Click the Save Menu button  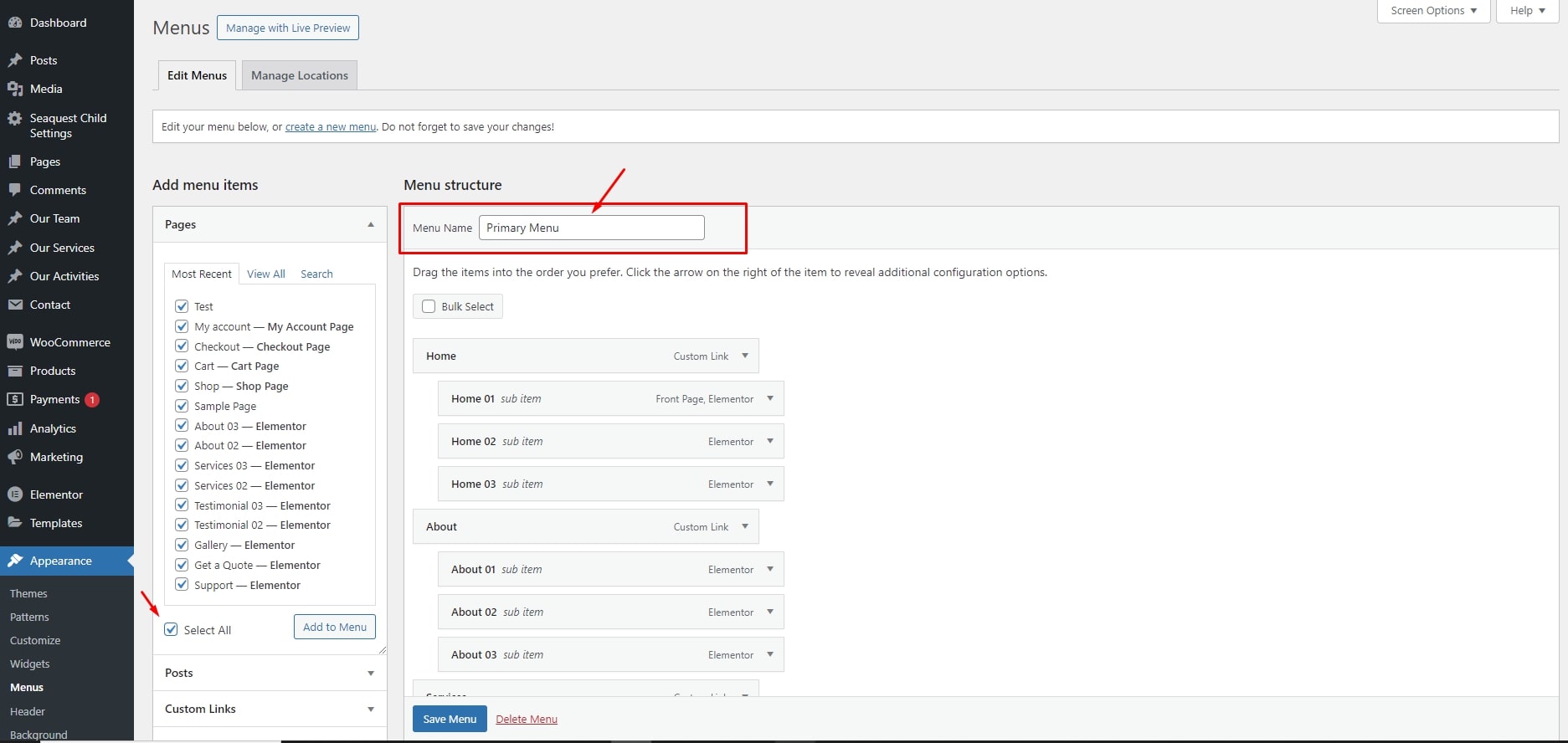450,719
